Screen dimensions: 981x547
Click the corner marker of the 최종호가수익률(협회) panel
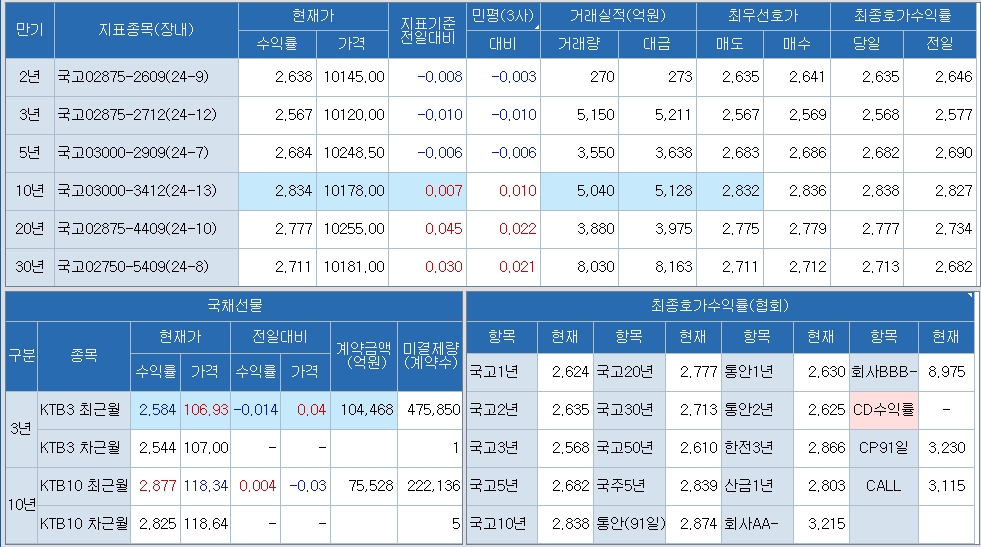[x=971, y=295]
